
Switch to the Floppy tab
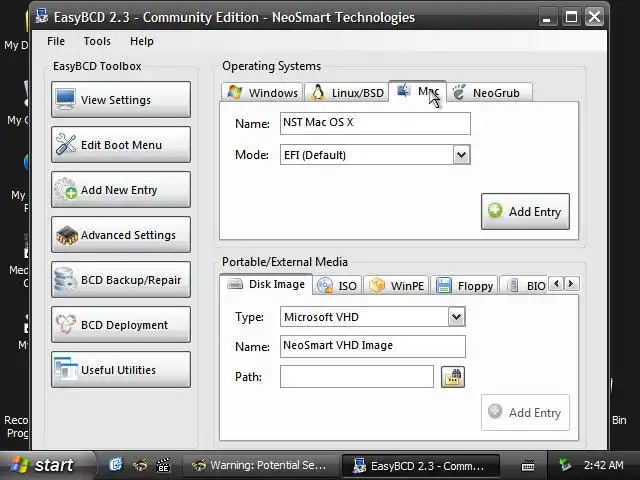(x=464, y=286)
